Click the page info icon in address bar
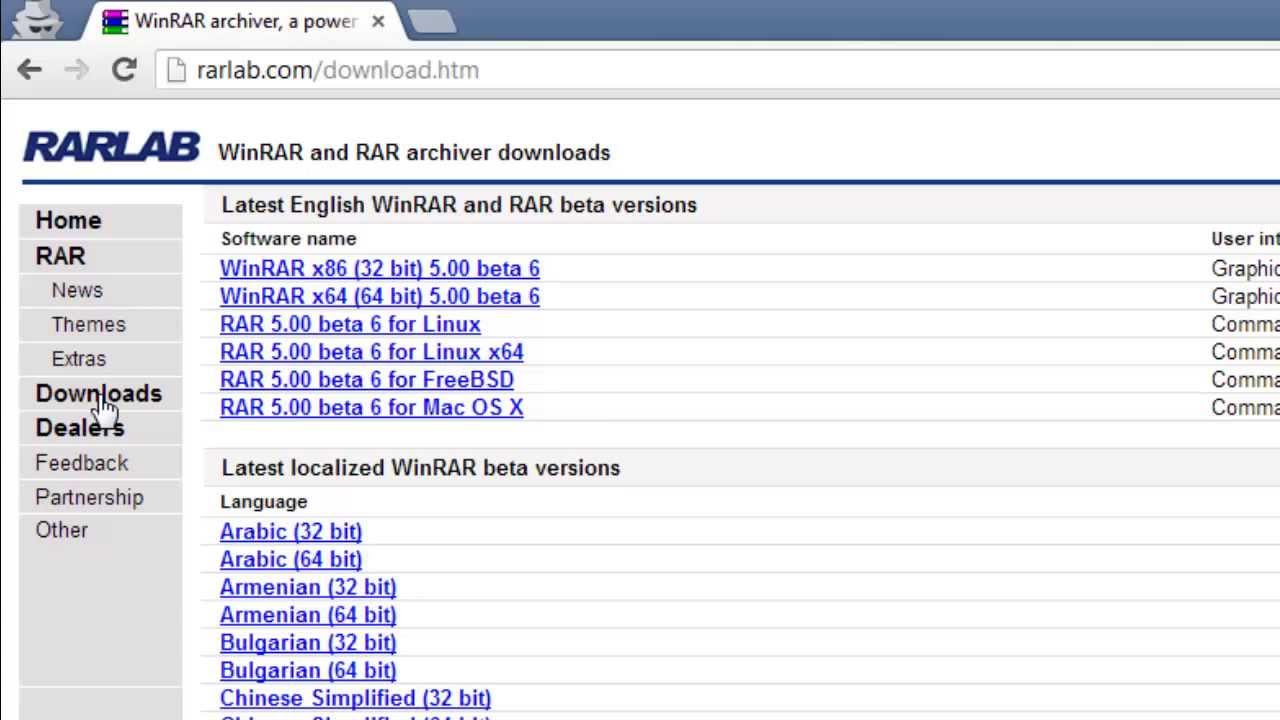This screenshot has width=1280, height=720. click(x=176, y=70)
